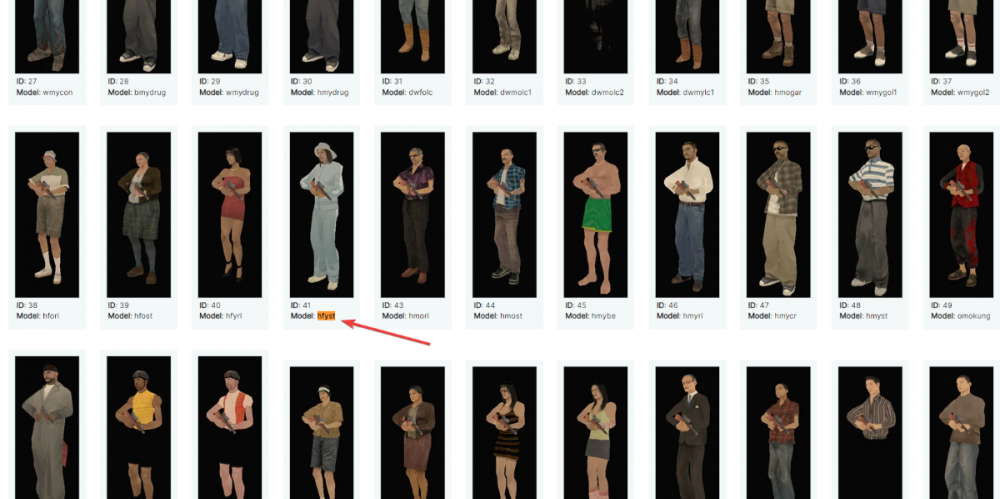Click the hmyri white shirt skin image

[x=688, y=215]
